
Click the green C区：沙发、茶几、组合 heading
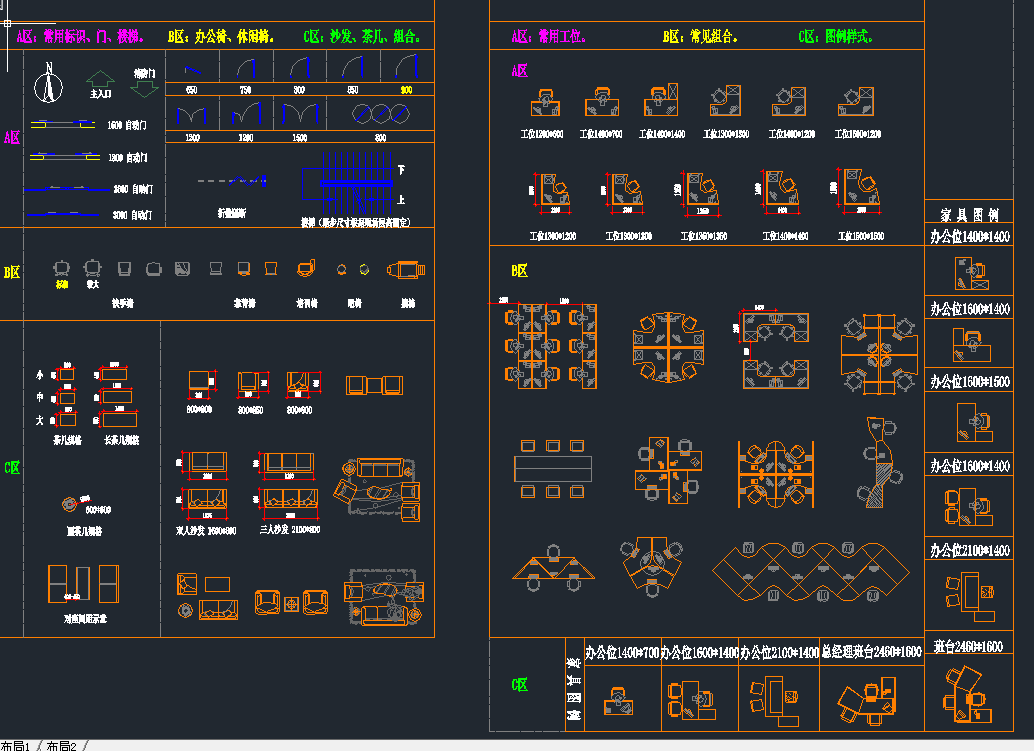coord(361,36)
